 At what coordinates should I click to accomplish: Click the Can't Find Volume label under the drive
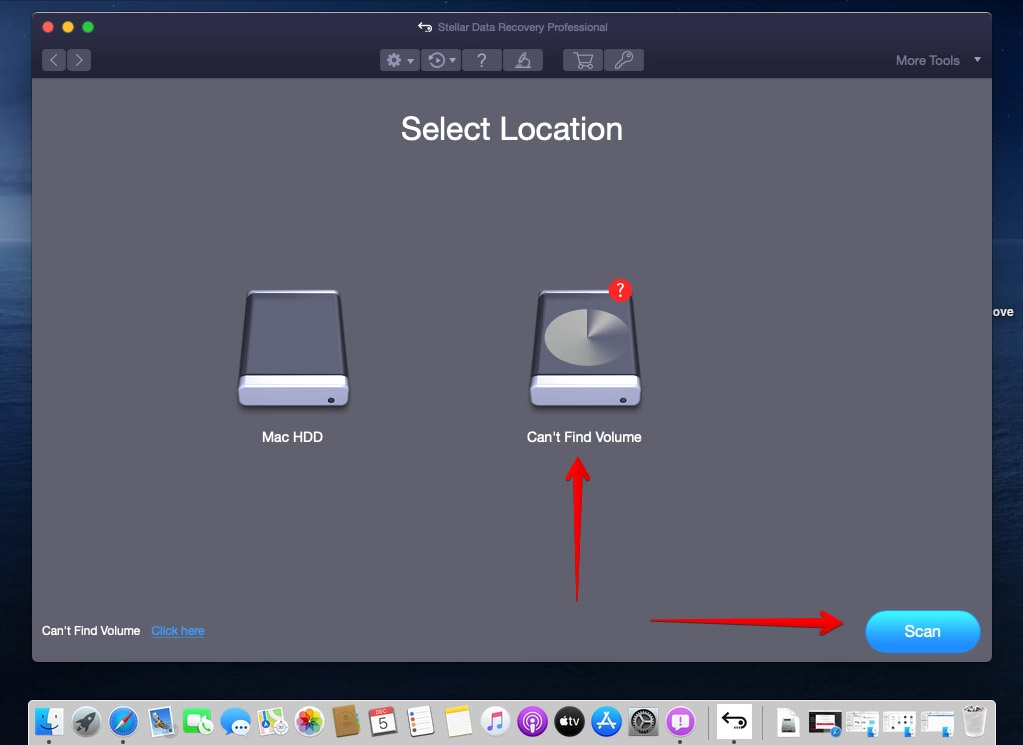584,437
